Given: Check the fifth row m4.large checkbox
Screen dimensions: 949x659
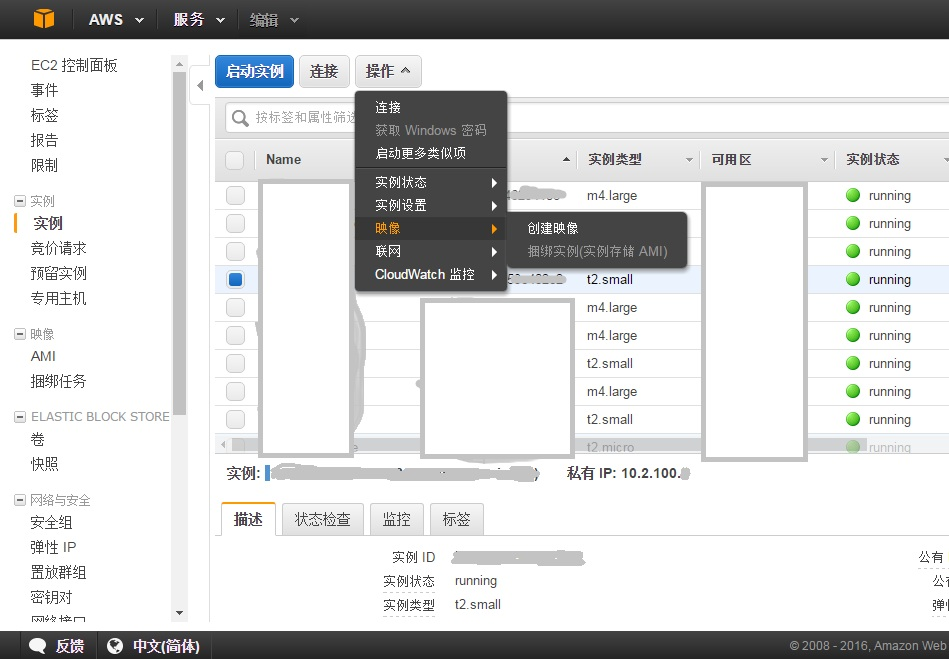Looking at the screenshot, I should click(235, 307).
